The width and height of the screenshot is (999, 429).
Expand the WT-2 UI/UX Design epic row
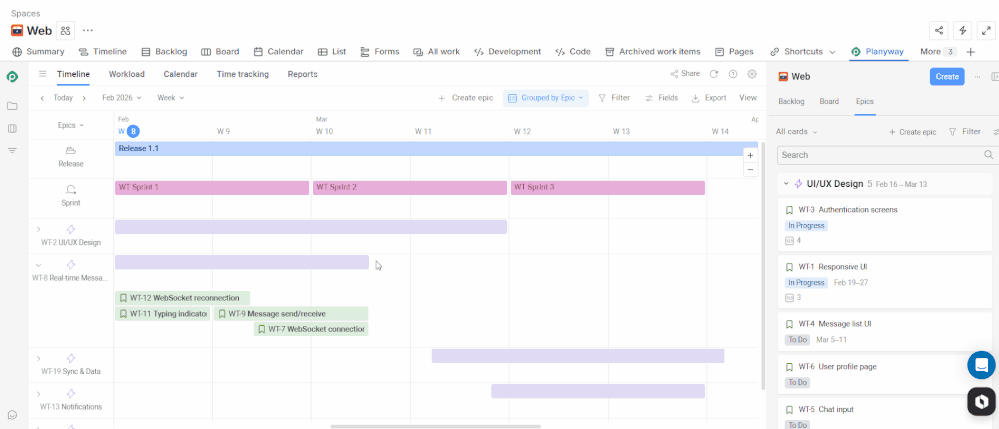38,229
